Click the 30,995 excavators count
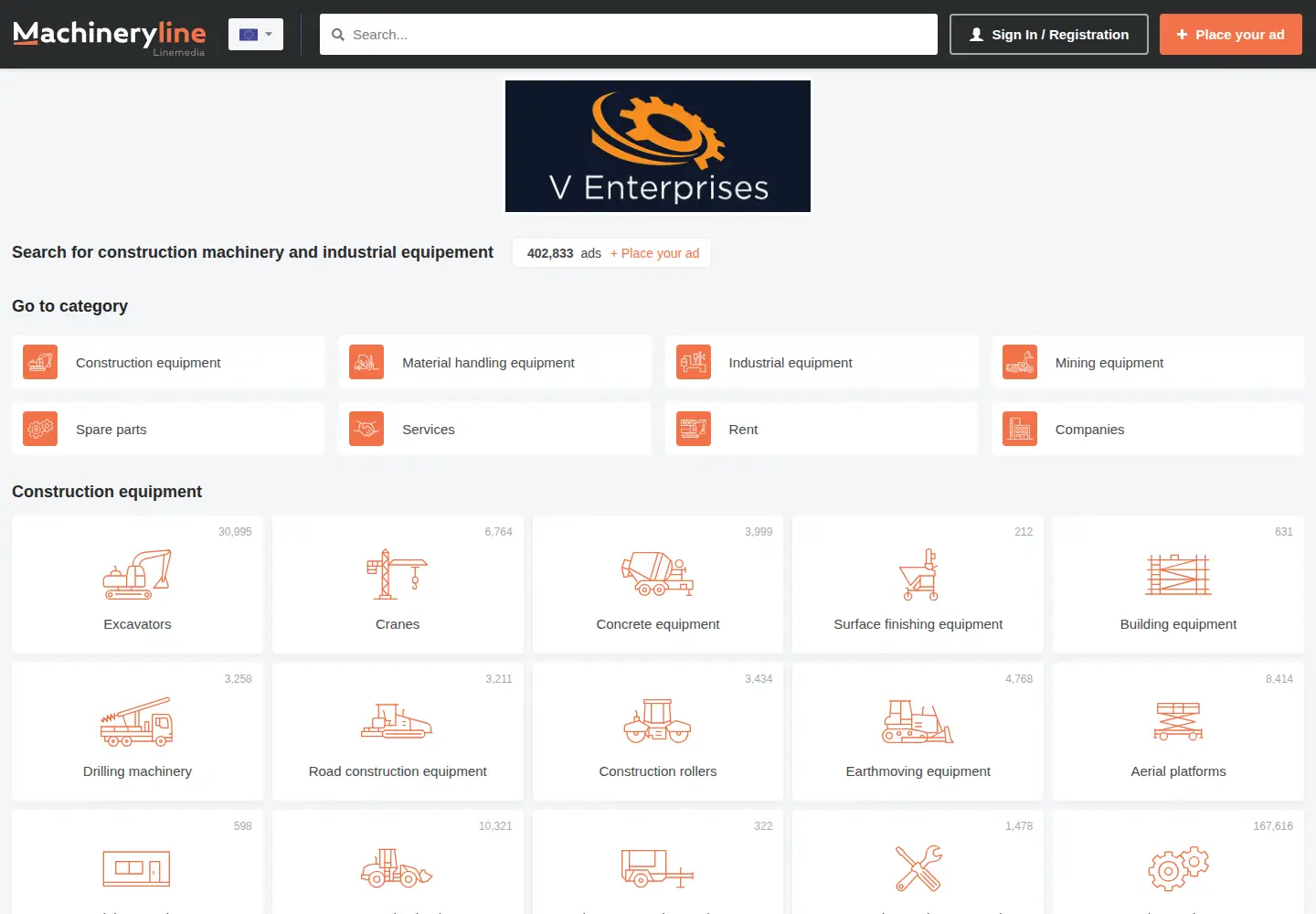This screenshot has width=1316, height=914. (x=235, y=532)
